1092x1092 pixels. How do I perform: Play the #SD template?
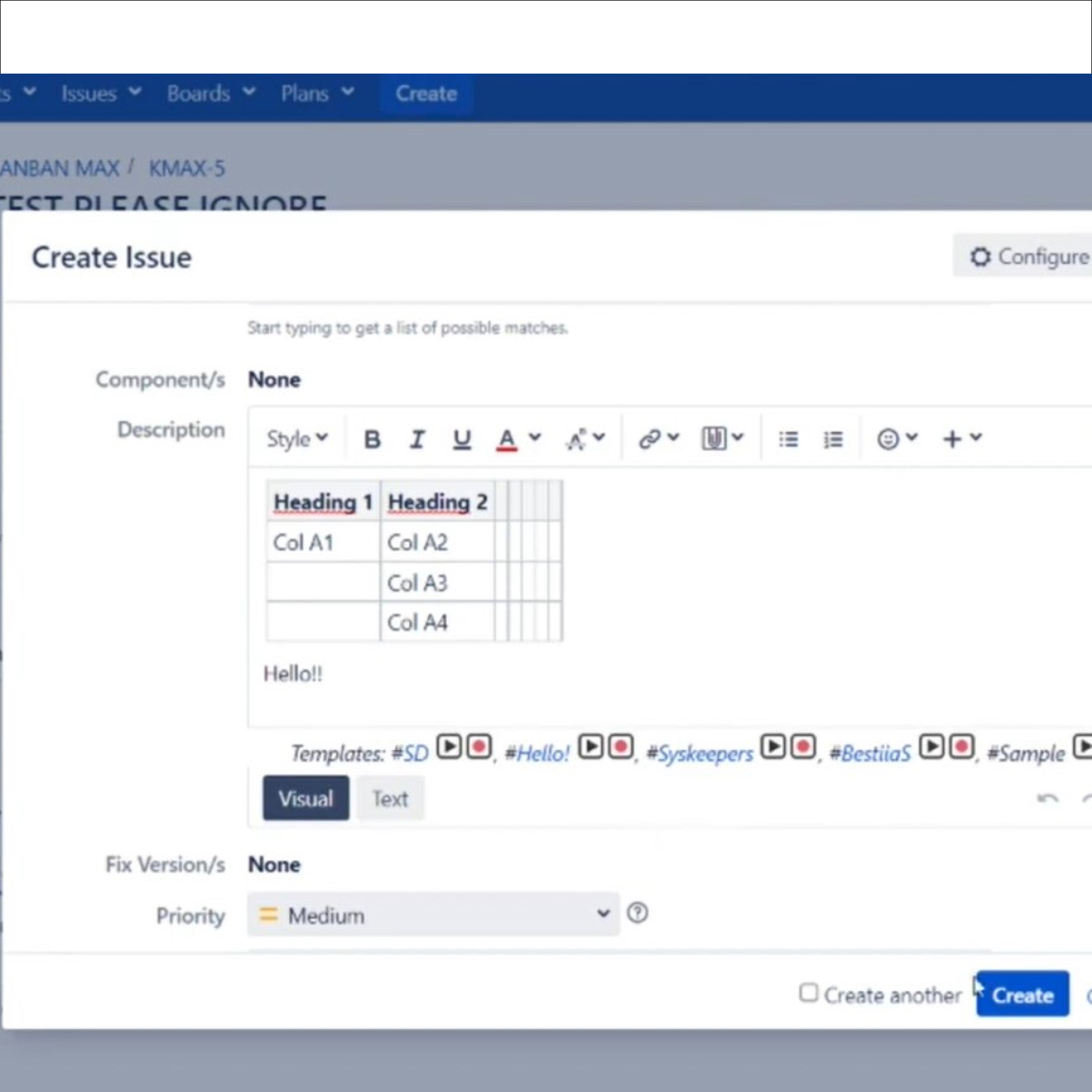[449, 747]
